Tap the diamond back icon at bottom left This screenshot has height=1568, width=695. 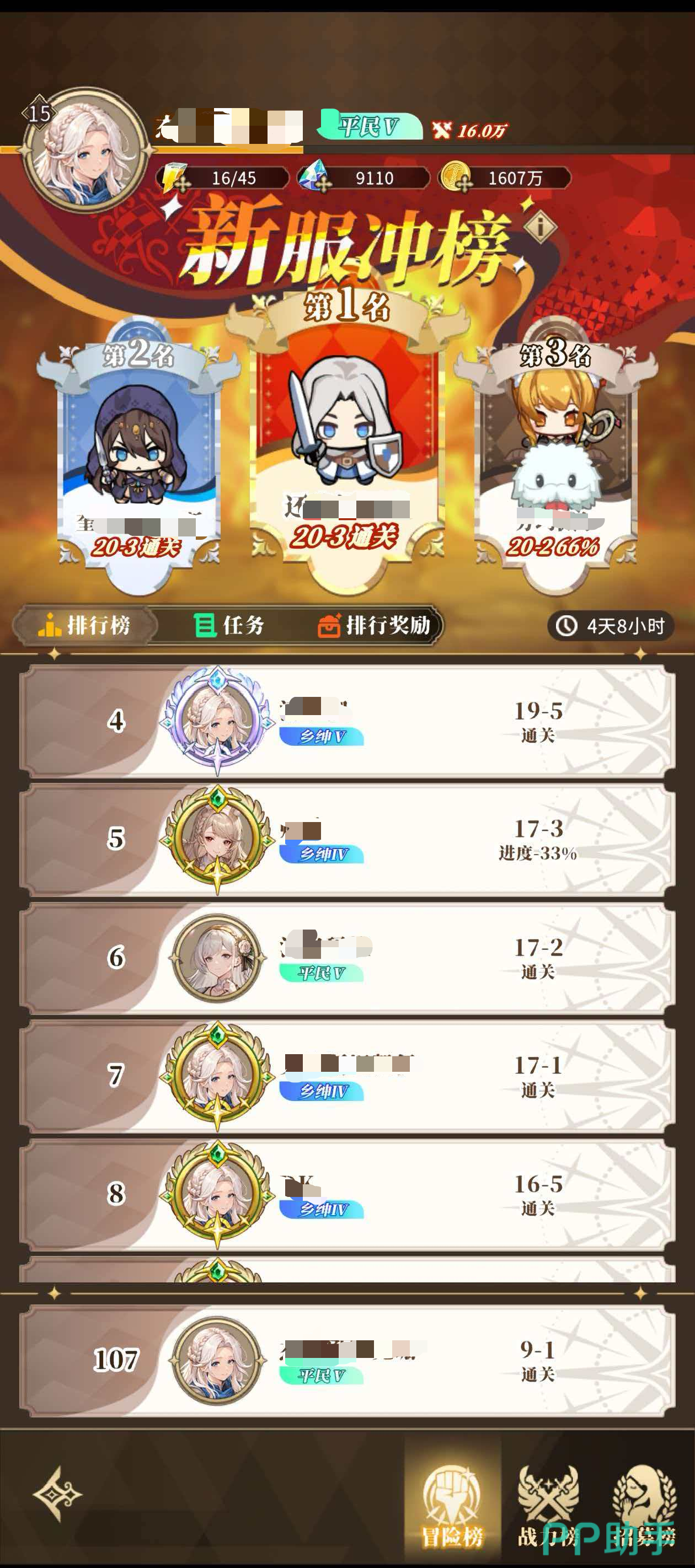click(x=57, y=1494)
